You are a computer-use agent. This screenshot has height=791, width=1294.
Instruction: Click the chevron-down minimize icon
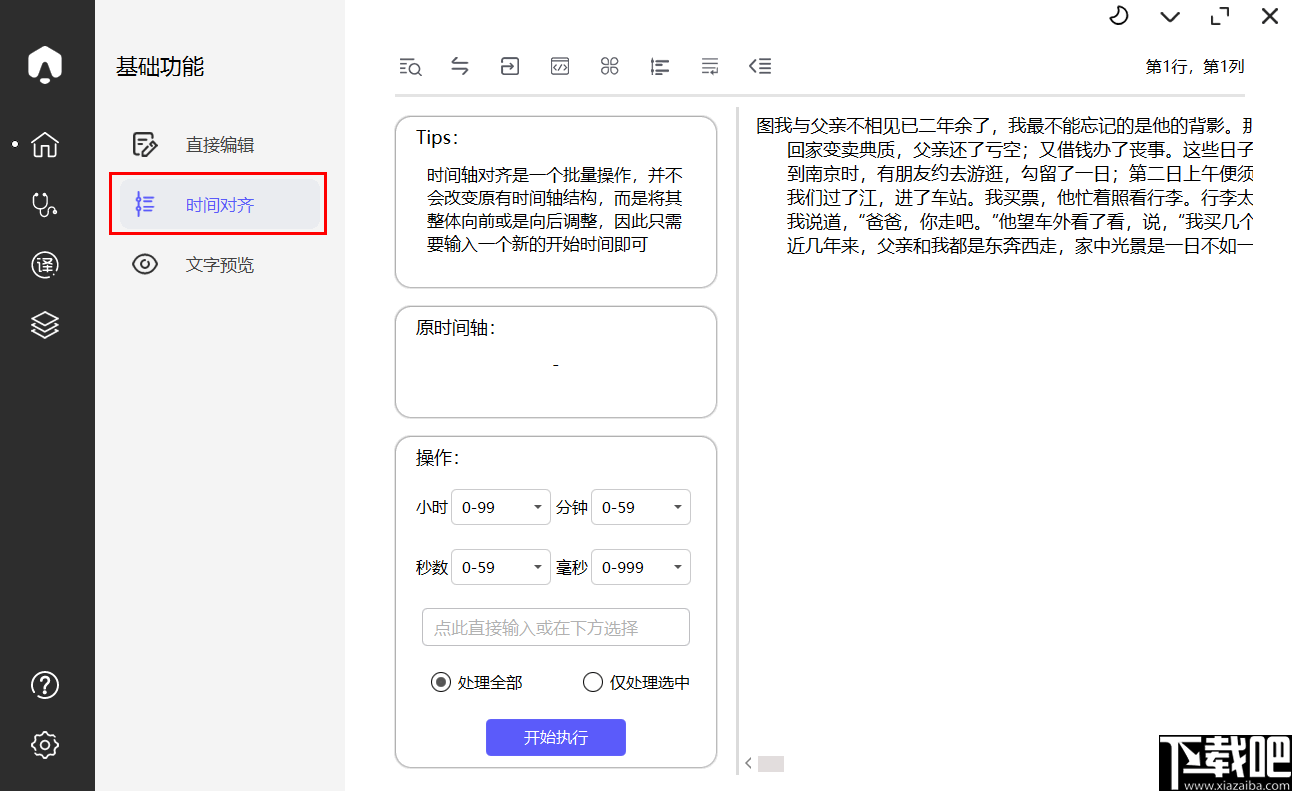pos(1169,17)
